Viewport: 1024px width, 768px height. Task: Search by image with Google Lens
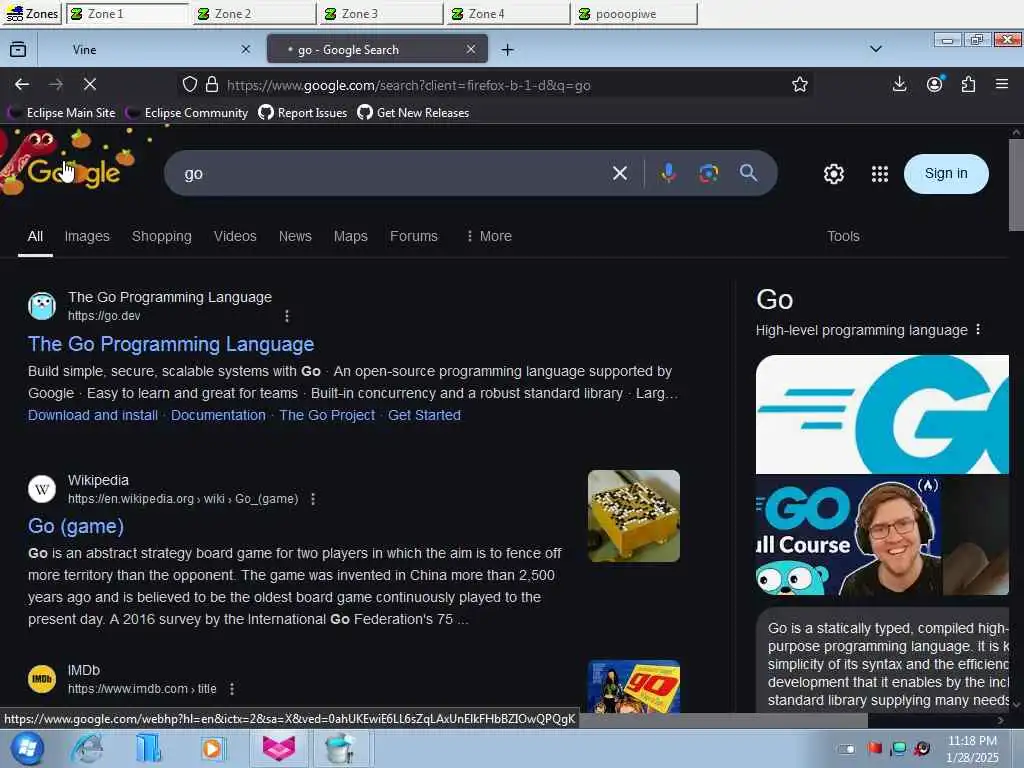tap(709, 173)
